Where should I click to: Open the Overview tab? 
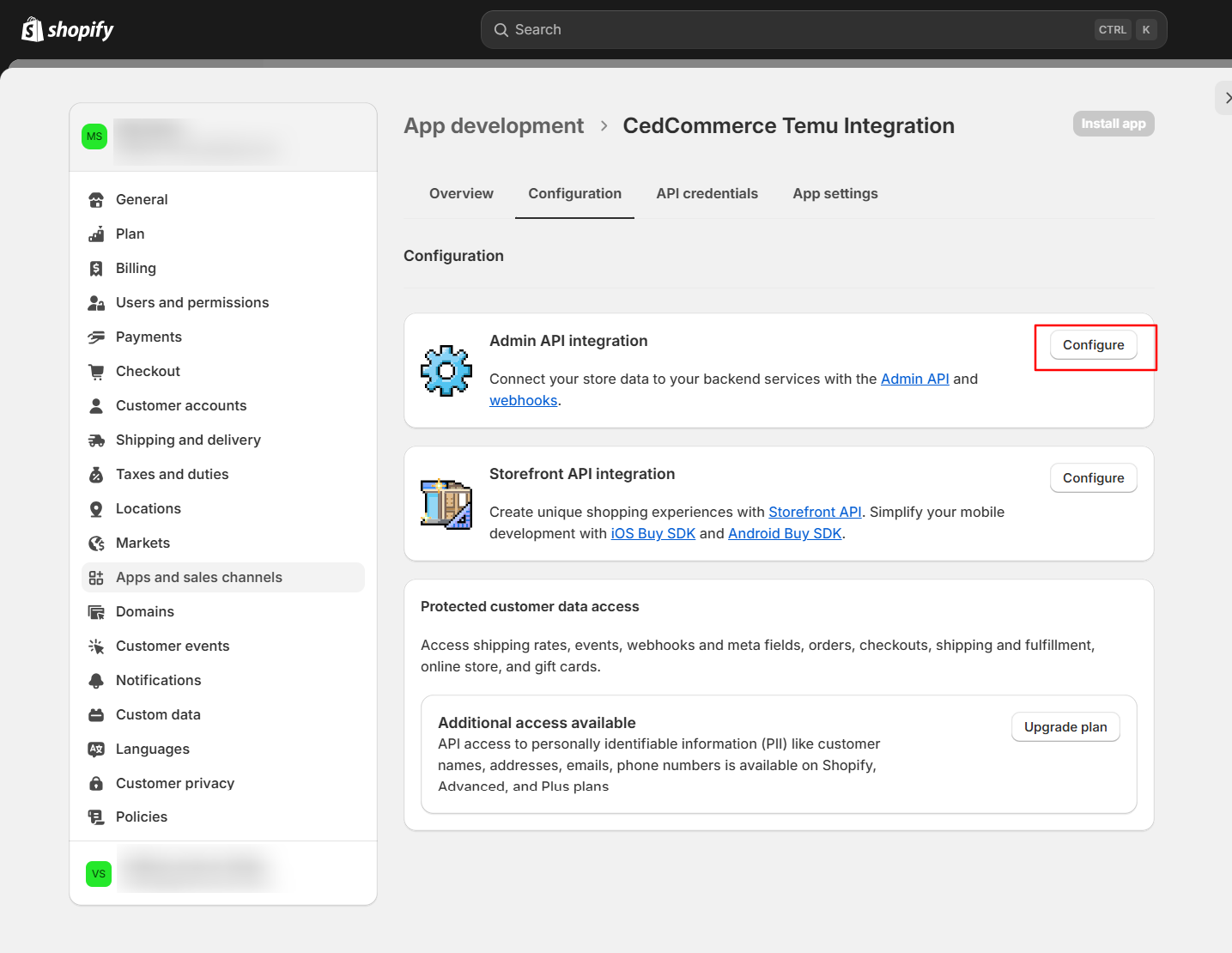click(x=461, y=194)
